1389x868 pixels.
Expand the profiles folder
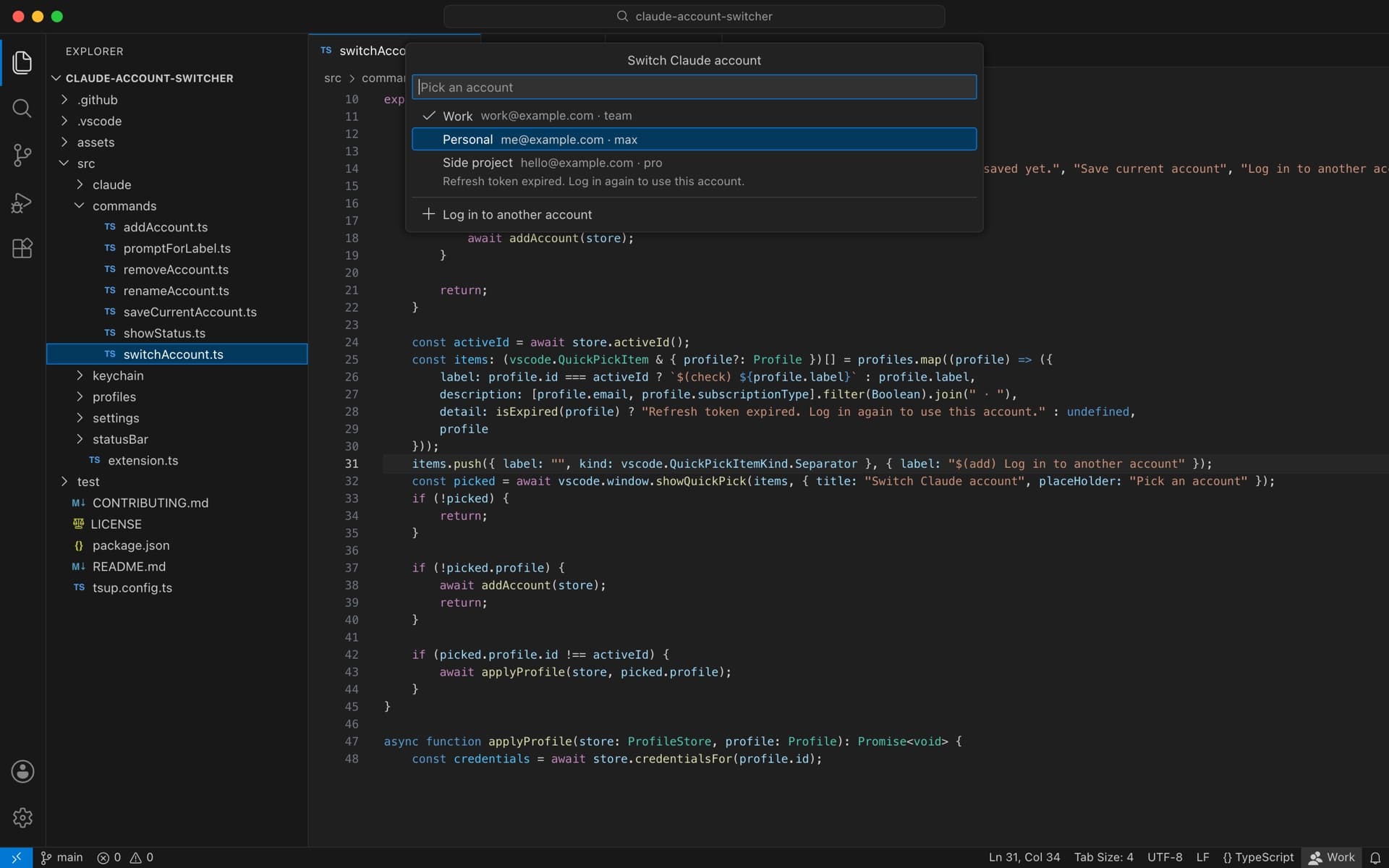pos(177,396)
